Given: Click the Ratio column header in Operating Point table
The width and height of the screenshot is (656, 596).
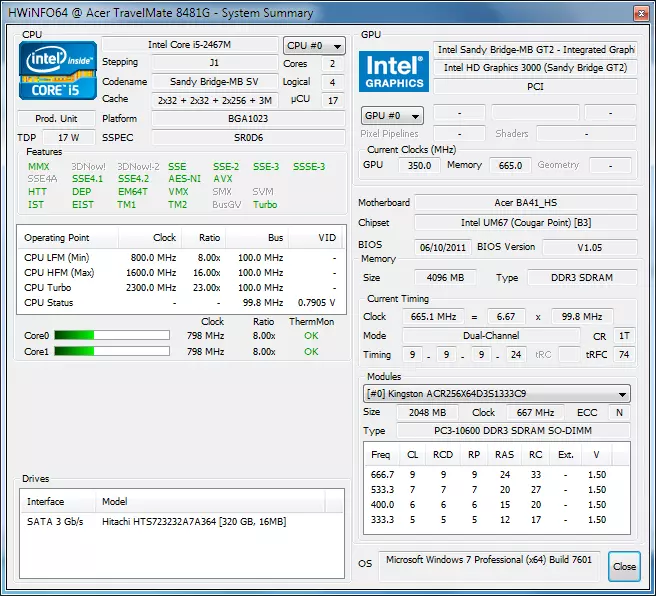Looking at the screenshot, I should [204, 238].
